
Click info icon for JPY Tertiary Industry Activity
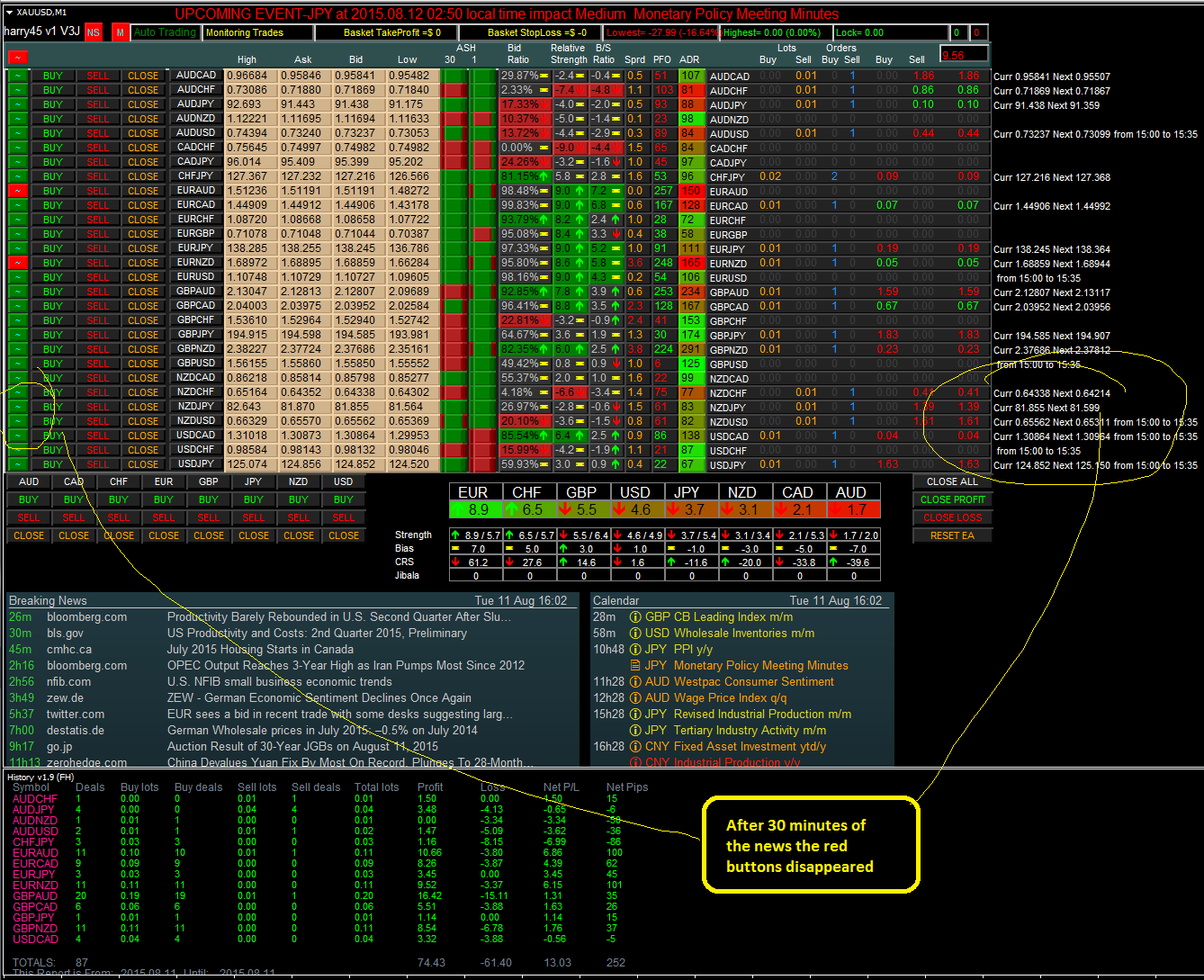click(x=635, y=731)
